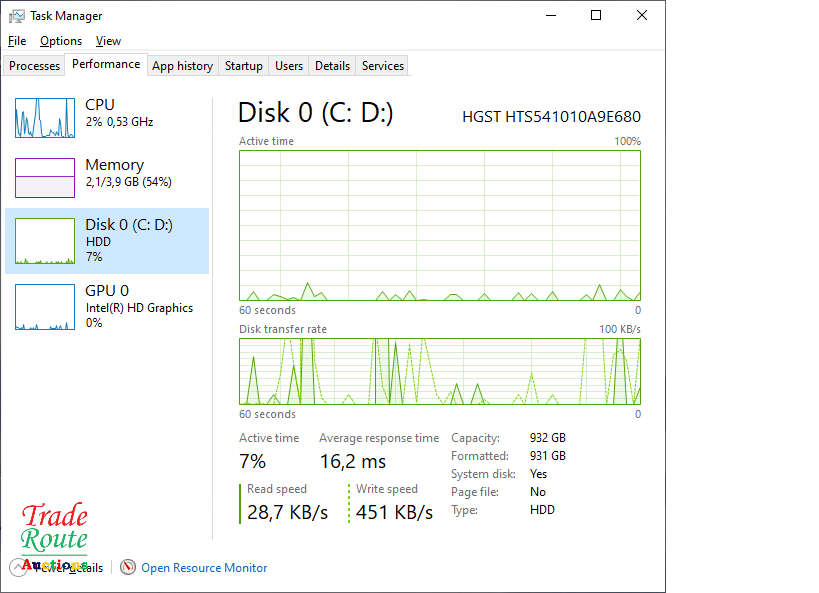This screenshot has height=593, width=819.
Task: Click the Task Manager title bar icon
Action: point(17,16)
